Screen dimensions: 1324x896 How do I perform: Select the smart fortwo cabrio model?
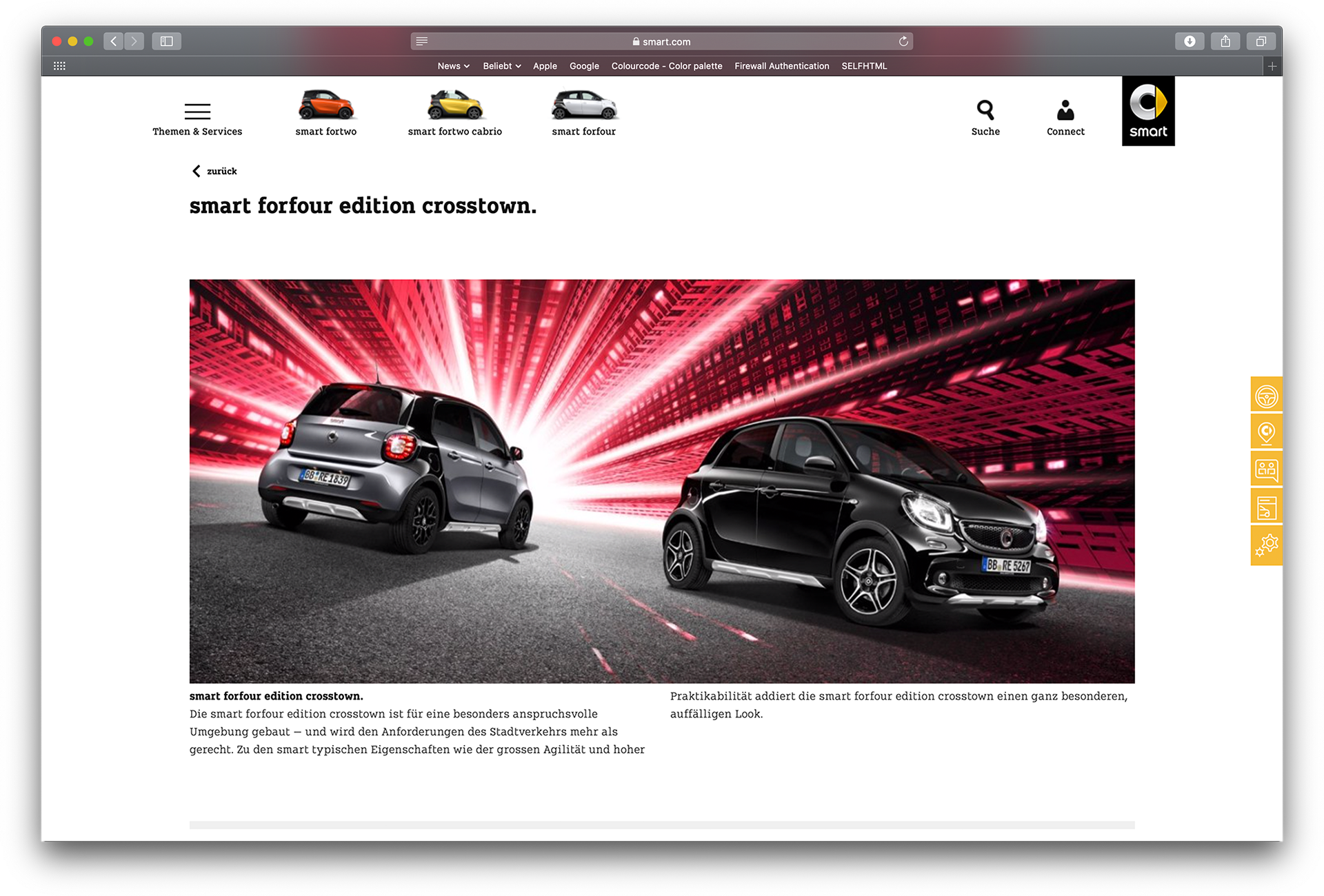pyautogui.click(x=454, y=105)
